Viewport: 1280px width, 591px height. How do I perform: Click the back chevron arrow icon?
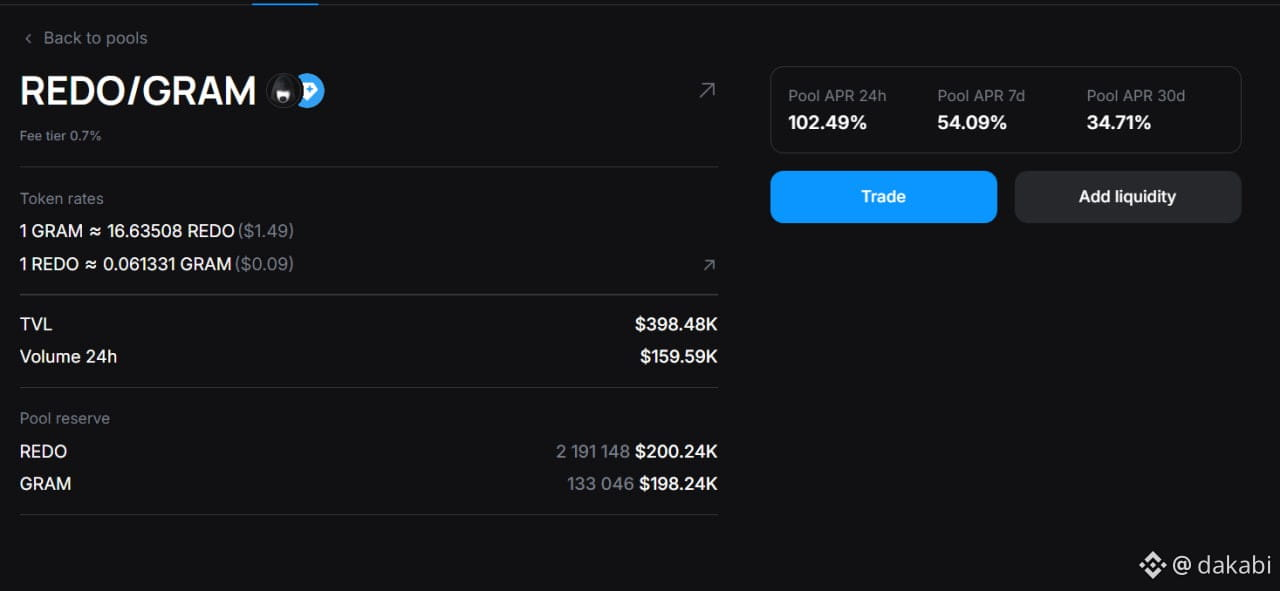click(28, 38)
